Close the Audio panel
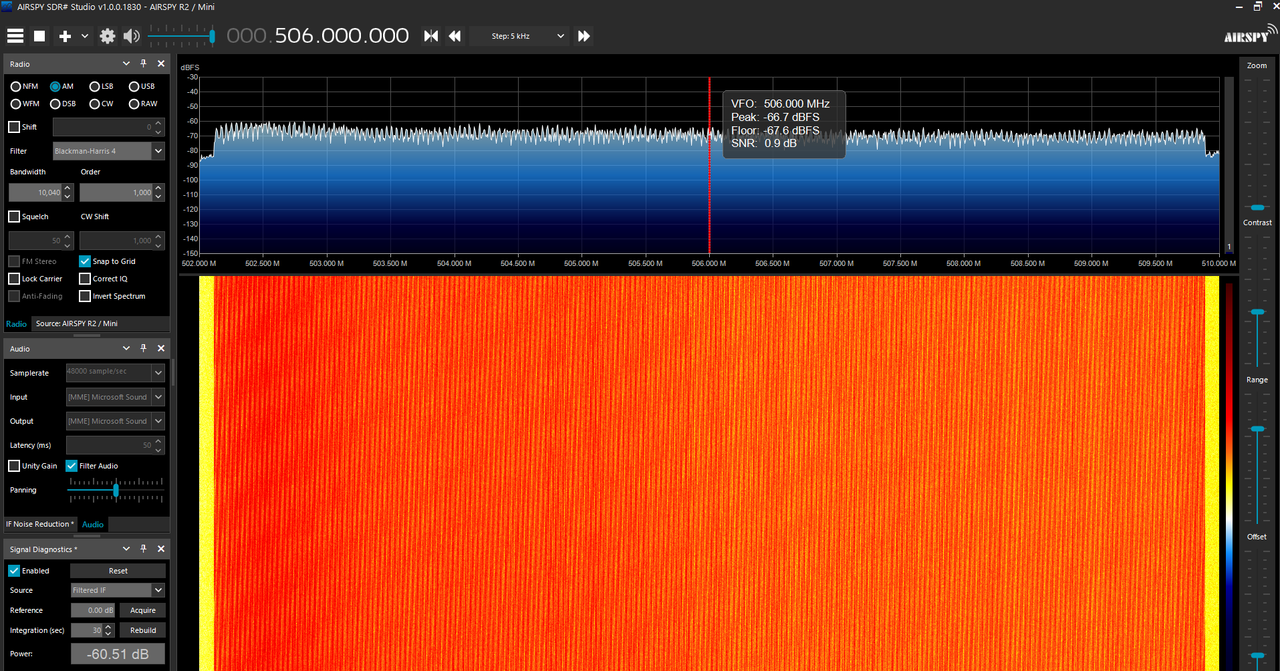The height and width of the screenshot is (671, 1280). 160,348
